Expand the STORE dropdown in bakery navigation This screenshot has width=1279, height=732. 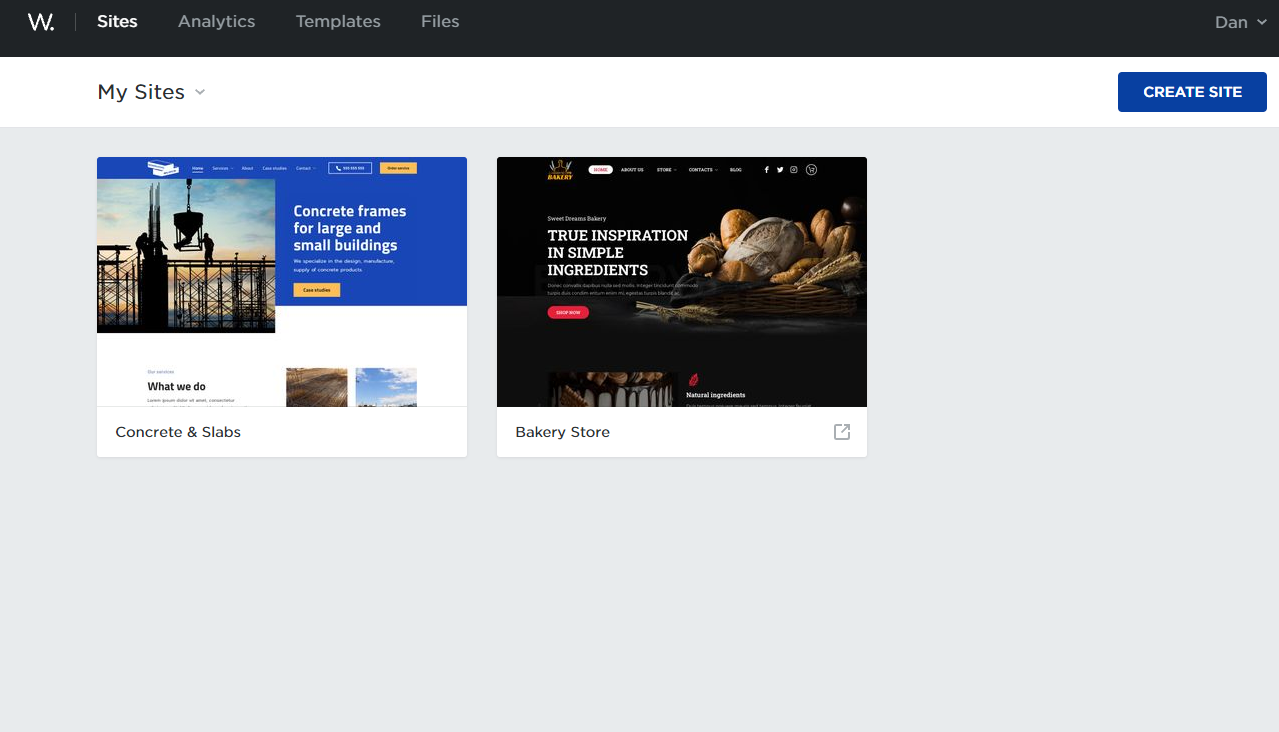pos(666,169)
